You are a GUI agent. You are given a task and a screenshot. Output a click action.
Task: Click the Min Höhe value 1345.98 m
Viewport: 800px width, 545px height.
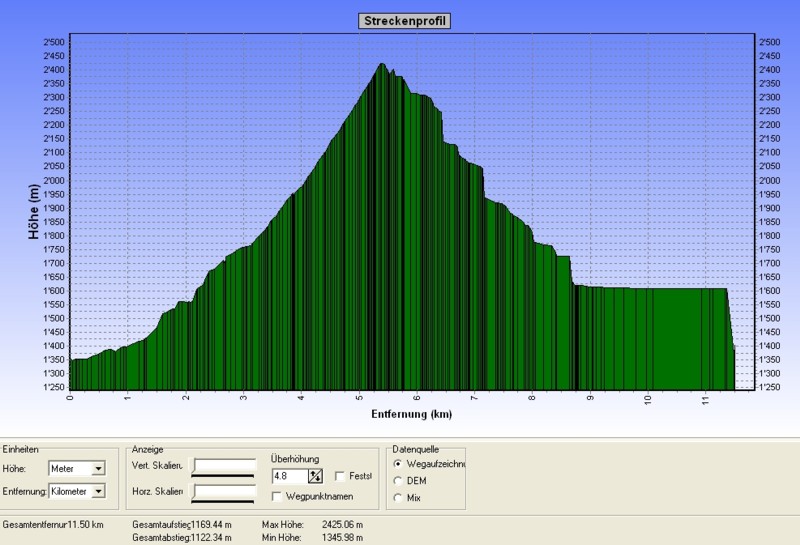pos(343,537)
